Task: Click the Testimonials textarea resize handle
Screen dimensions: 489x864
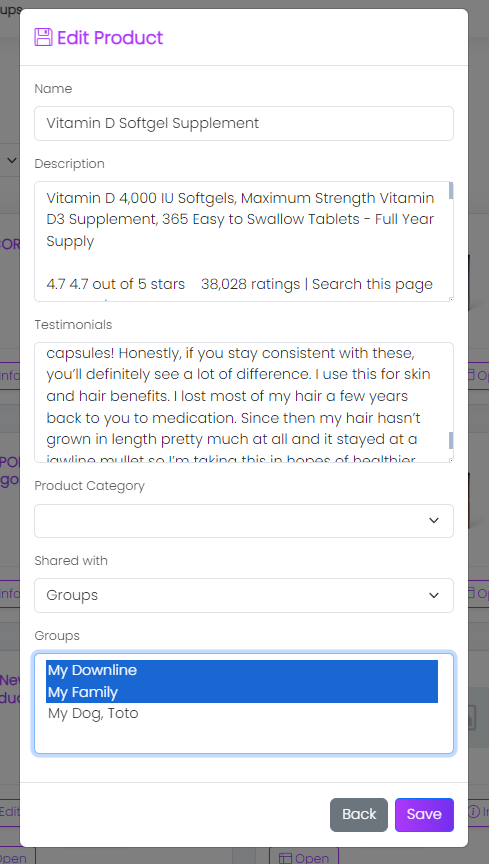Action: pyautogui.click(x=451, y=460)
